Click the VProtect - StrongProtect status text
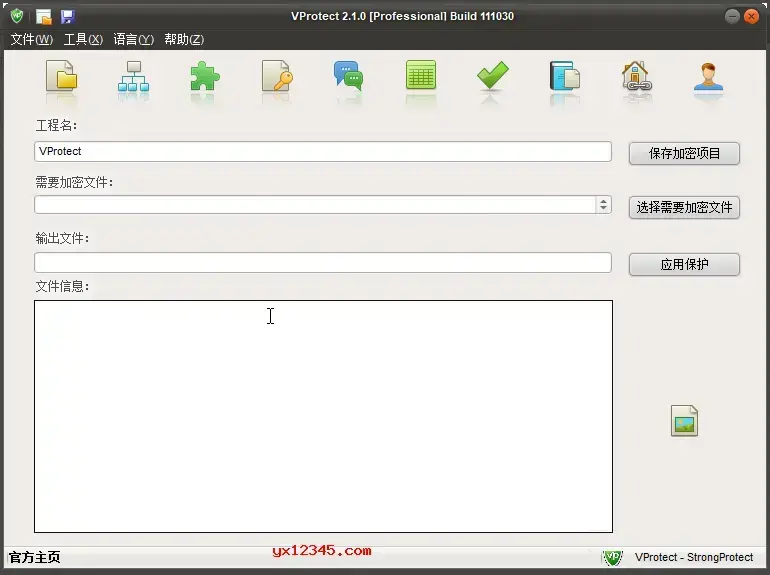This screenshot has width=770, height=575. point(693,557)
